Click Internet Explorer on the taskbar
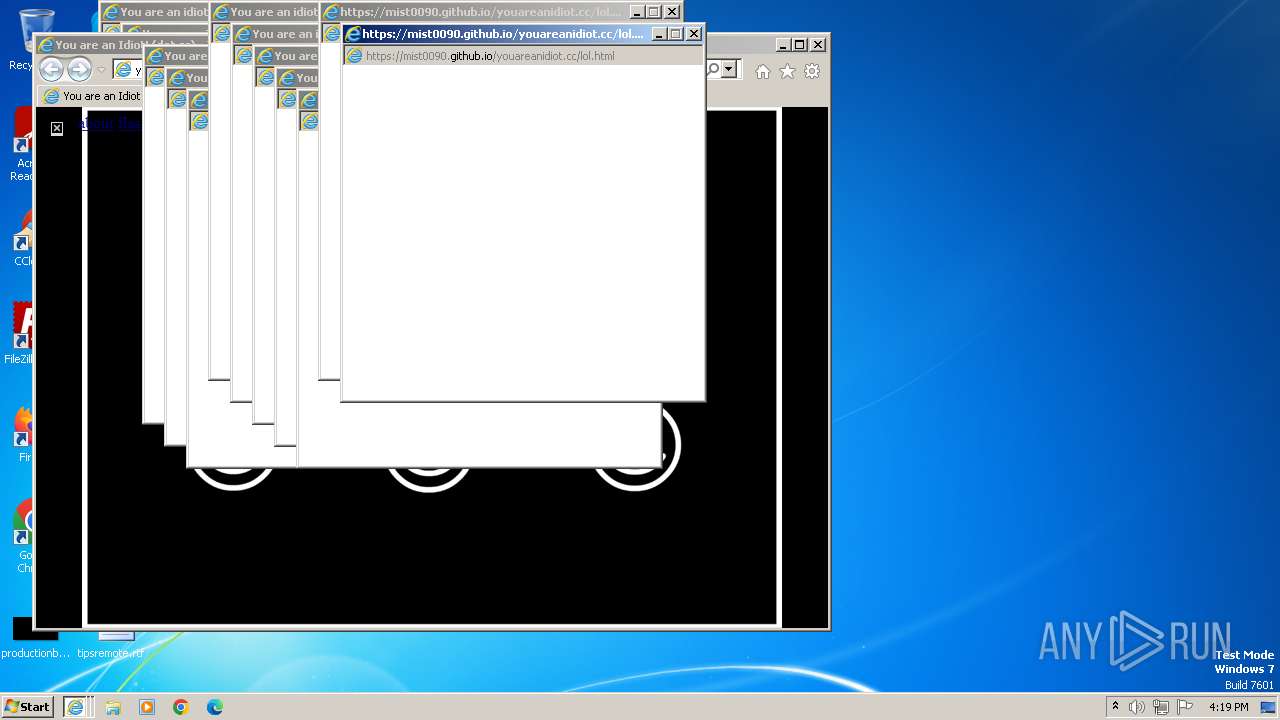The image size is (1280, 720). [x=76, y=707]
